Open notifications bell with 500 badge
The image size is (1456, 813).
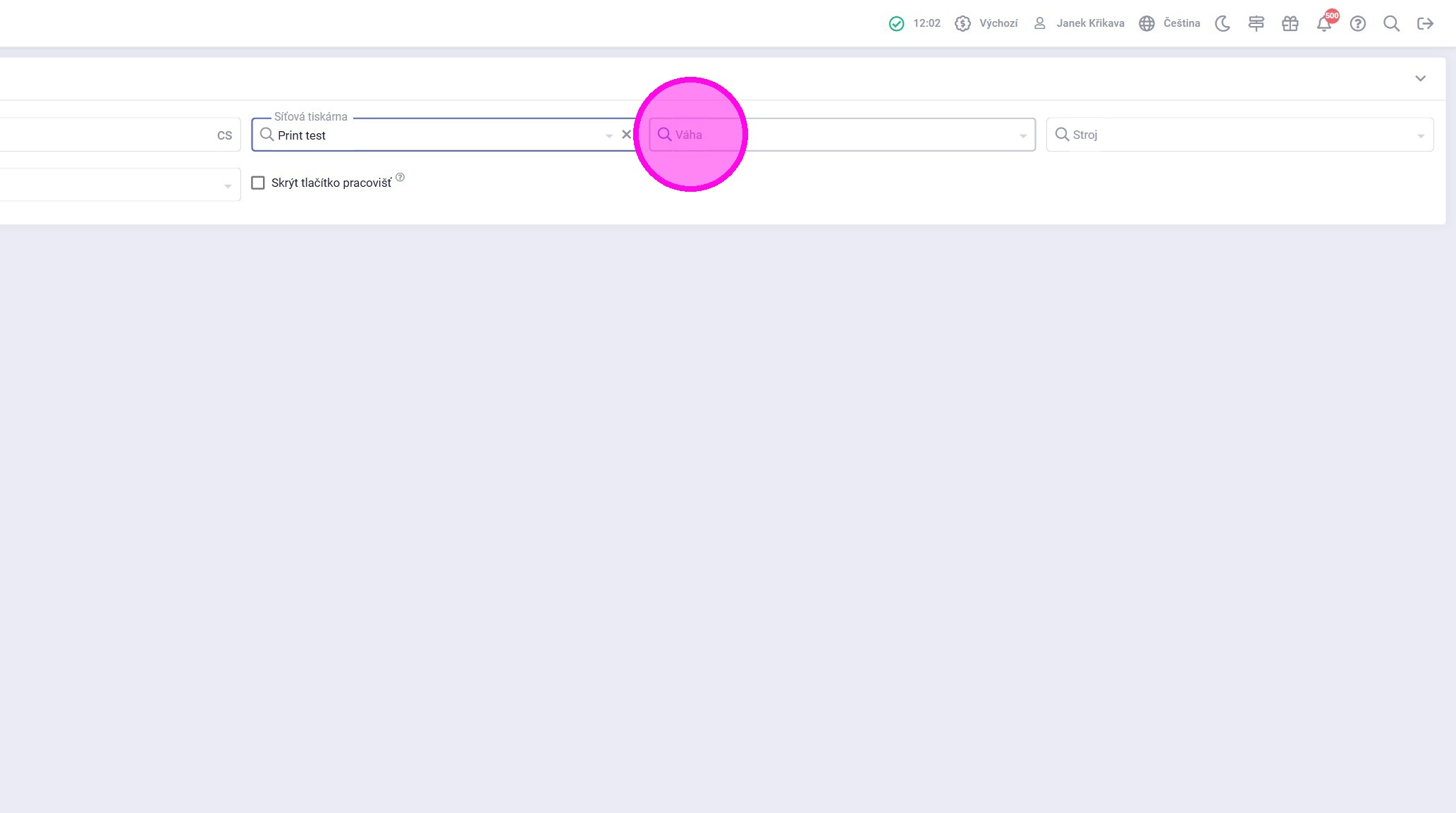point(1323,24)
